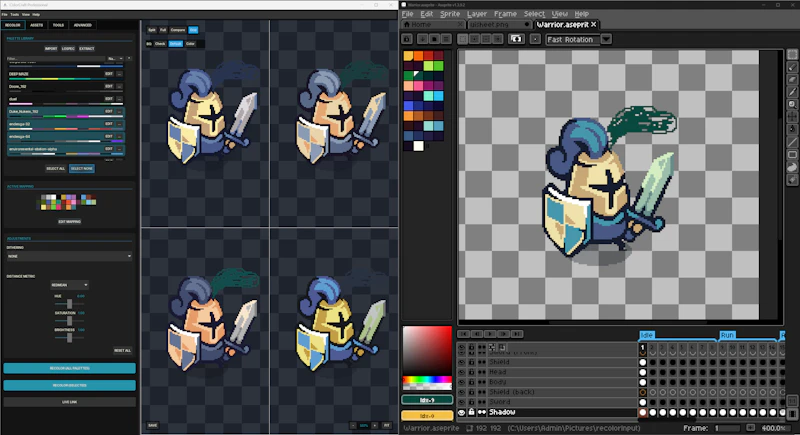The height and width of the screenshot is (435, 800).
Task: Click the IMPORT palette button
Action: [51, 48]
